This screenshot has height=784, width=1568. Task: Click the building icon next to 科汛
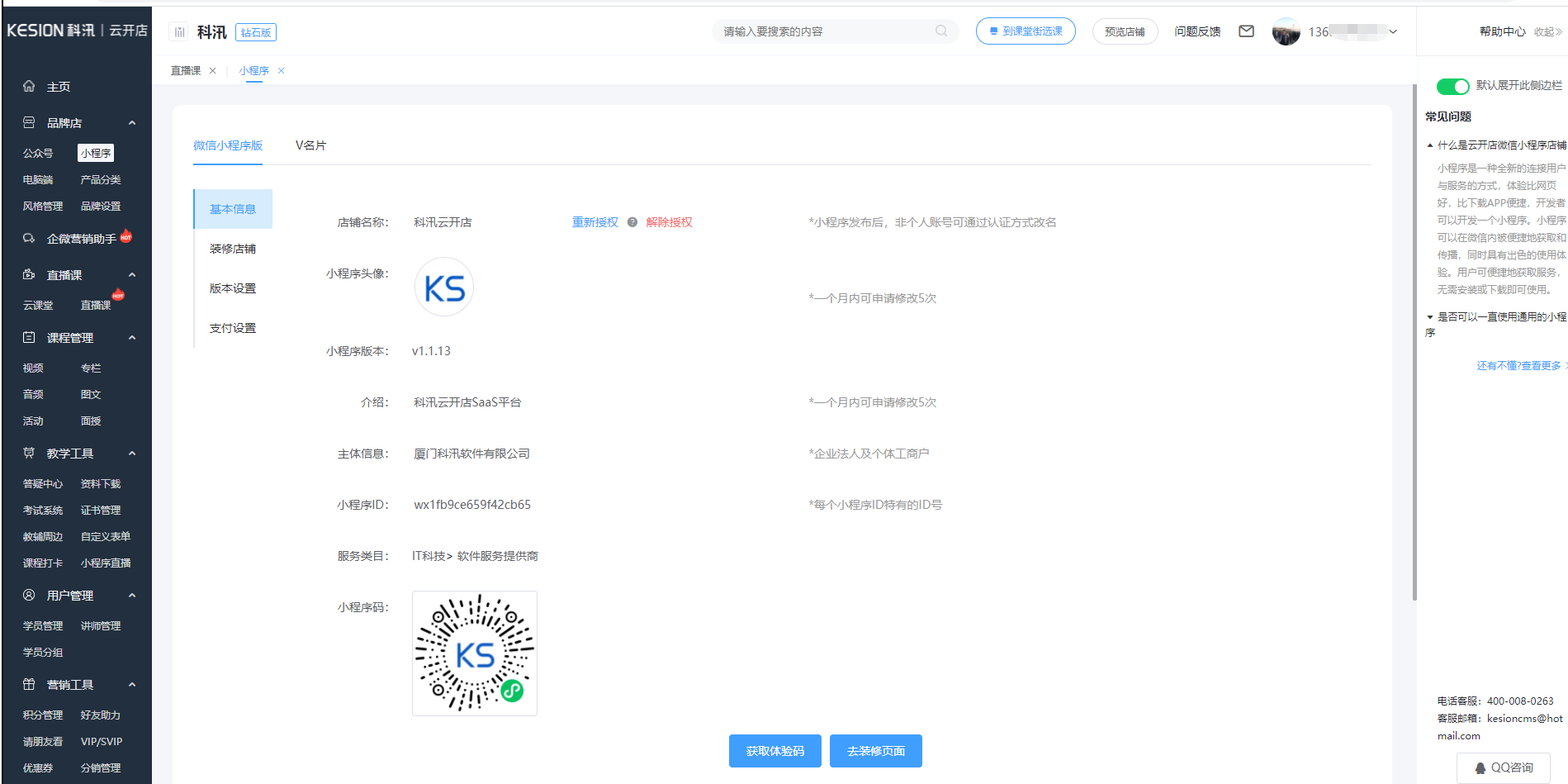coord(179,32)
